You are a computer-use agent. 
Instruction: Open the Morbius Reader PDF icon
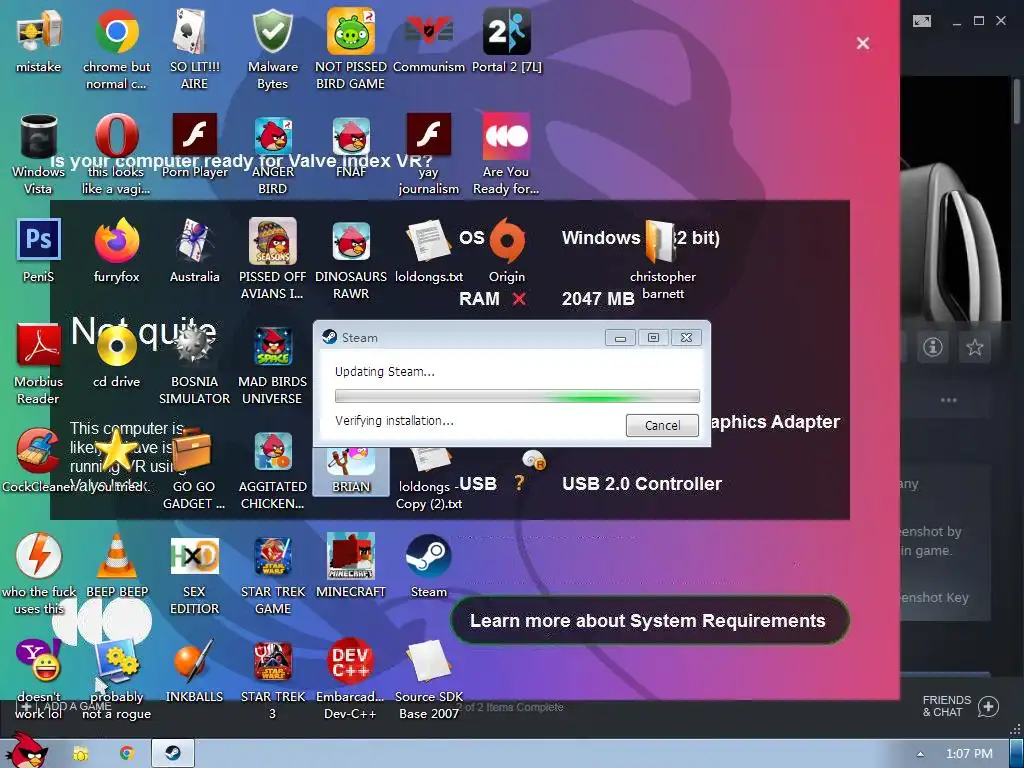pyautogui.click(x=39, y=345)
